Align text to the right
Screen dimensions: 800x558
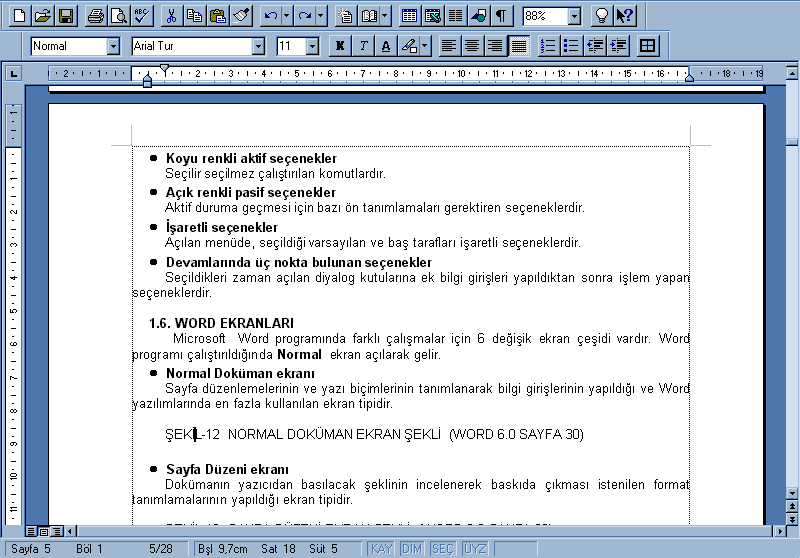[495, 46]
